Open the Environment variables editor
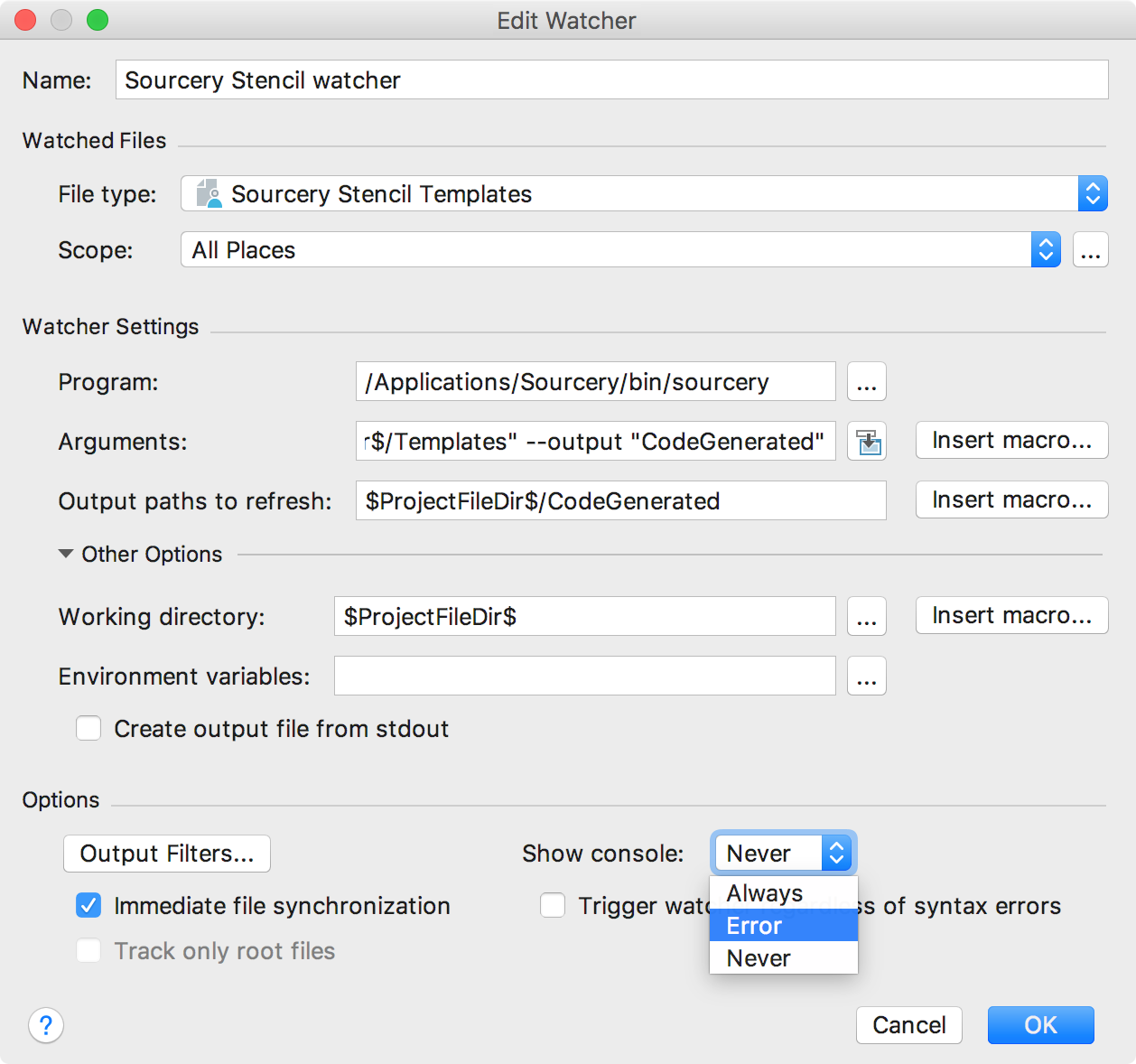The height and width of the screenshot is (1064, 1136). click(866, 676)
